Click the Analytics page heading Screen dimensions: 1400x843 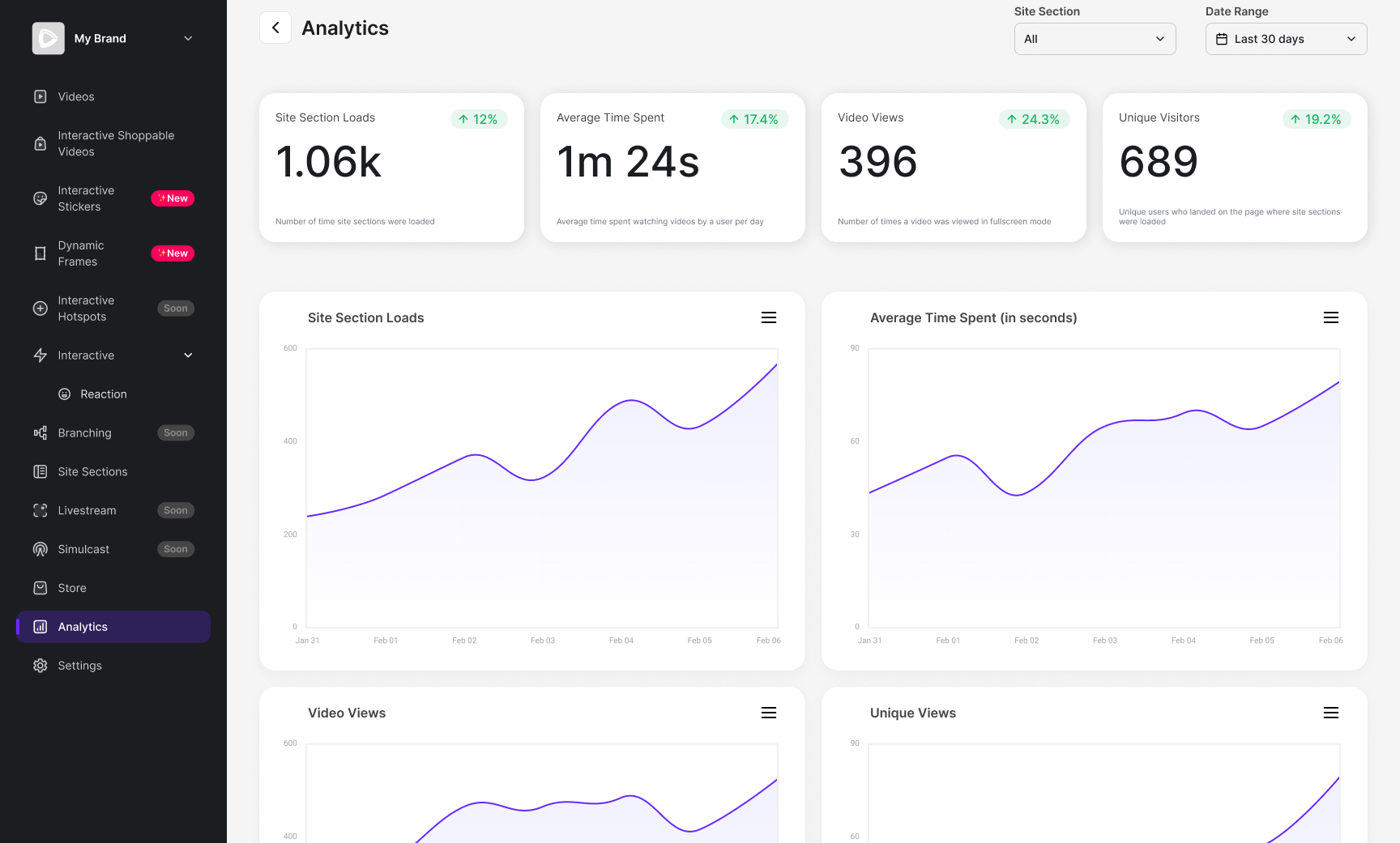(345, 28)
